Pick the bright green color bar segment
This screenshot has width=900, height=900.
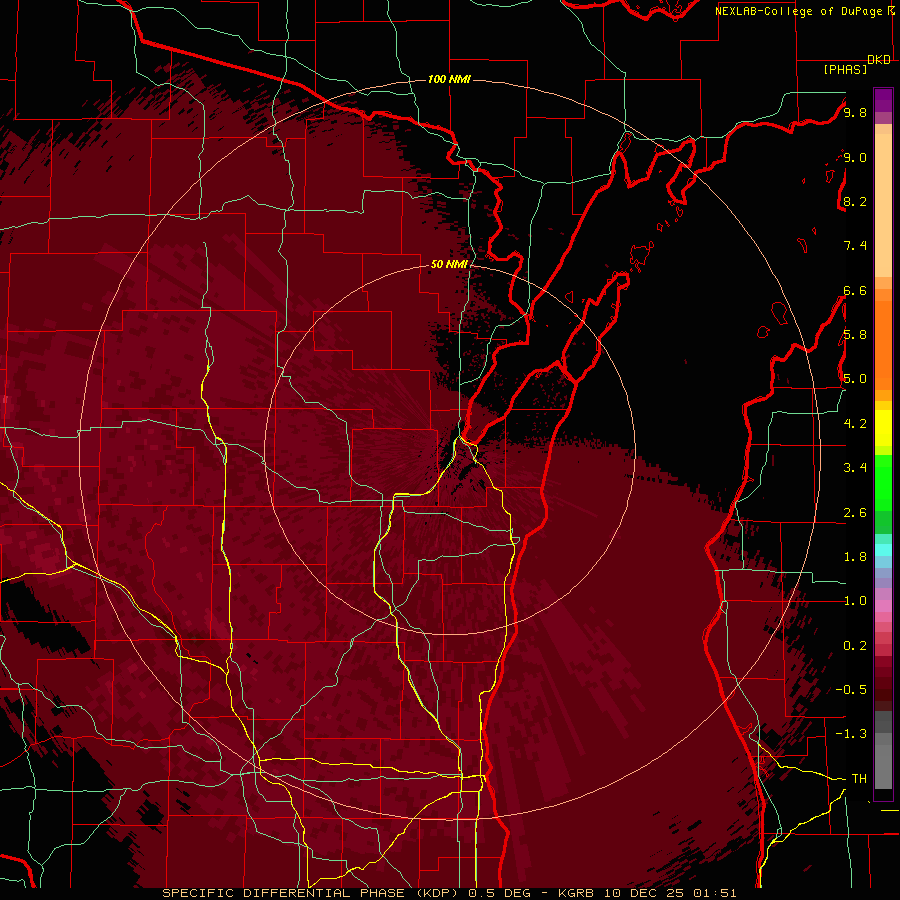[883, 482]
